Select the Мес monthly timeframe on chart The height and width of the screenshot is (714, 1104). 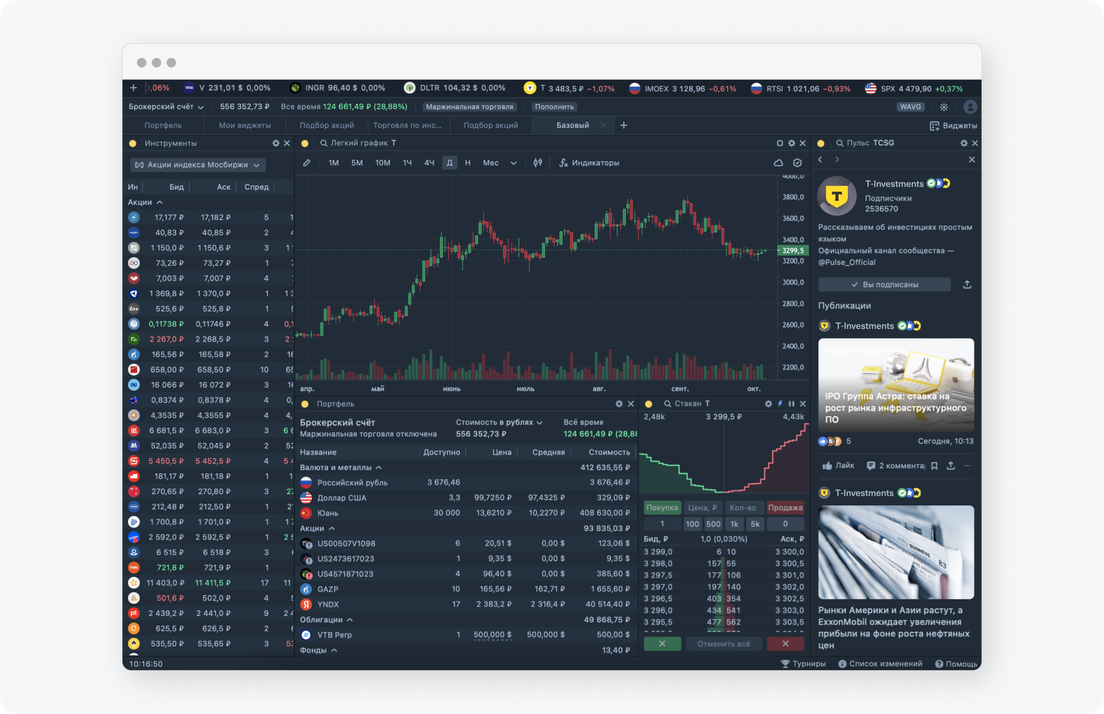coord(491,163)
